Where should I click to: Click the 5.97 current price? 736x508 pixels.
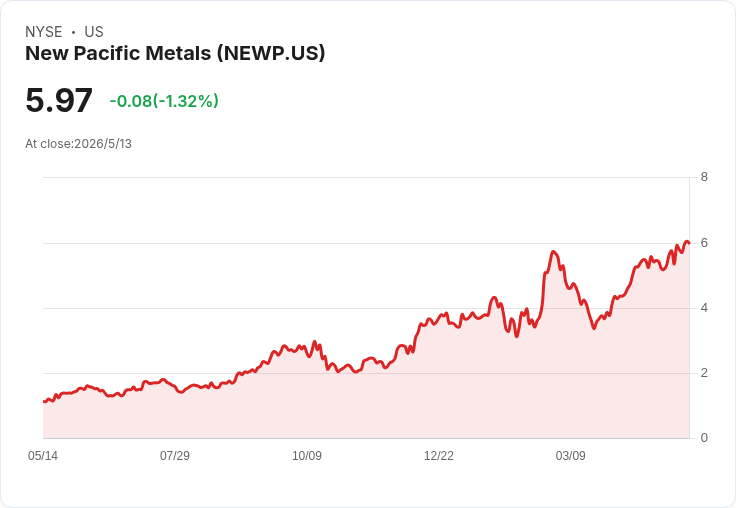59,100
